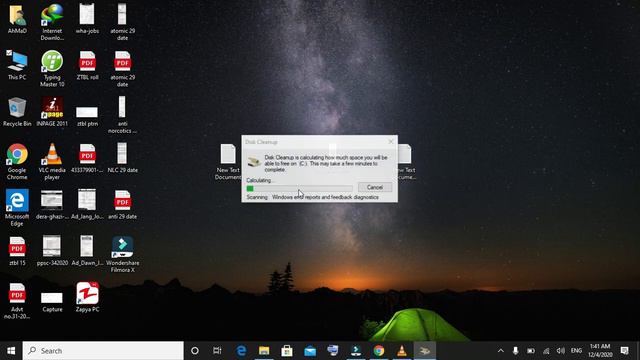Select the Recycle Bin icon
Viewport: 640px width, 360px height.
click(17, 112)
